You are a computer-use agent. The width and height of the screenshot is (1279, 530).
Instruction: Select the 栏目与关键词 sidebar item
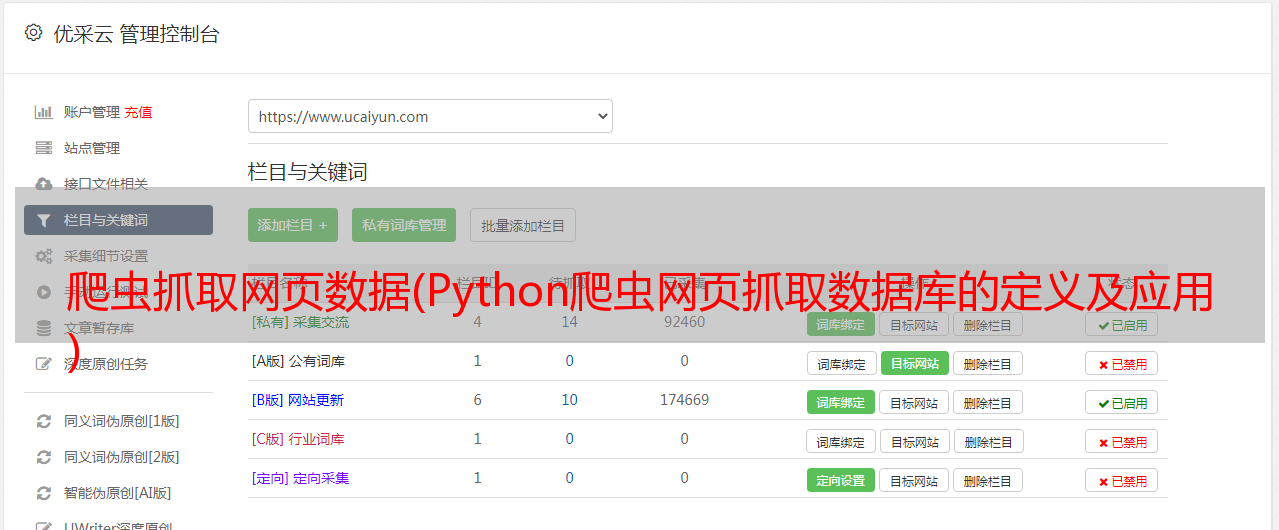(118, 220)
